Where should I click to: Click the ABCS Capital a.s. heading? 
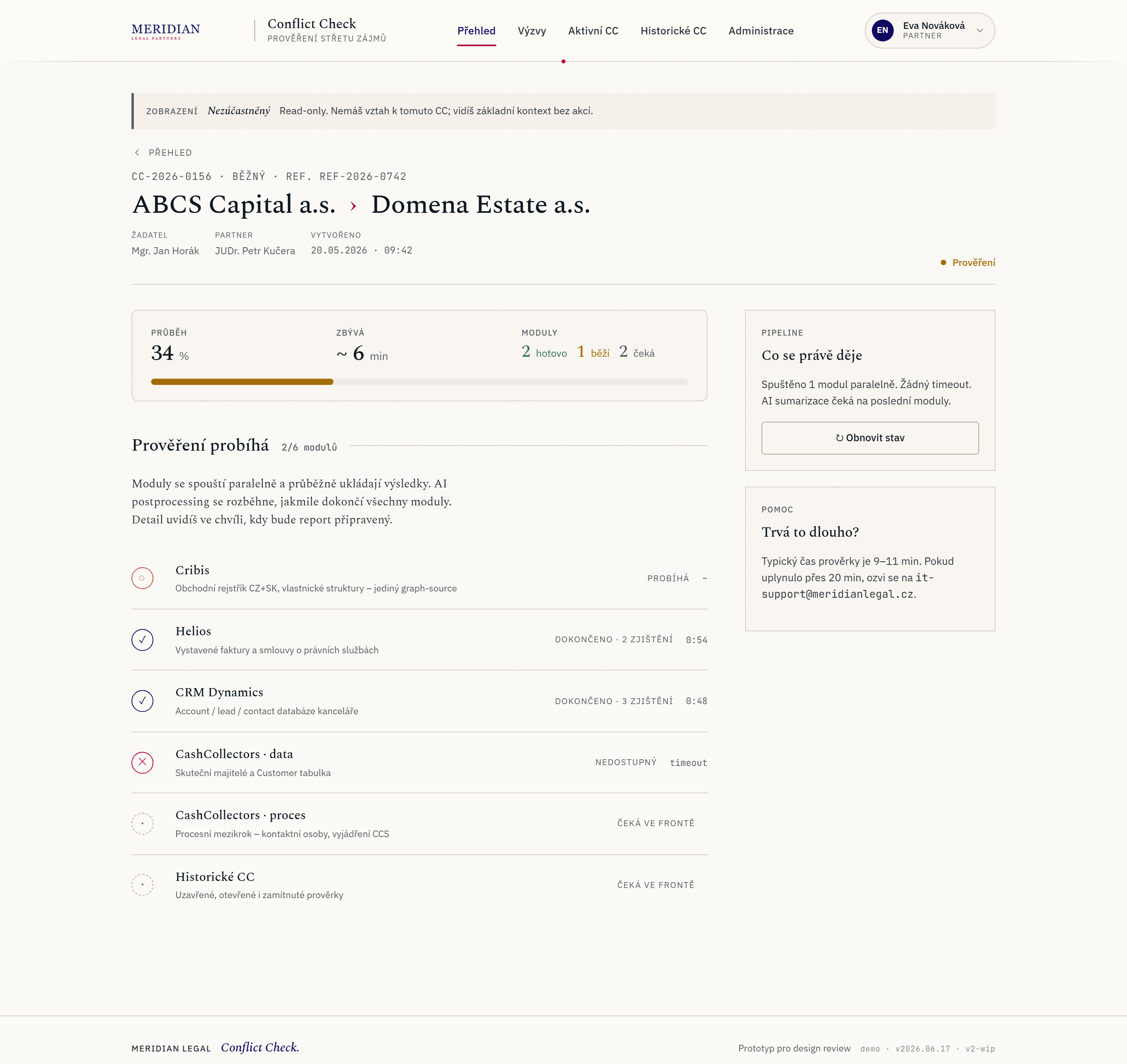[234, 205]
